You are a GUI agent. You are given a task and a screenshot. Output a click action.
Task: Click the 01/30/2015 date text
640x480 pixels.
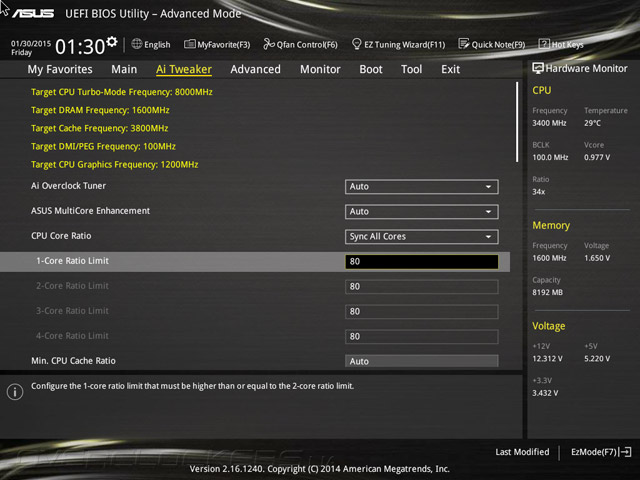[x=31, y=43]
